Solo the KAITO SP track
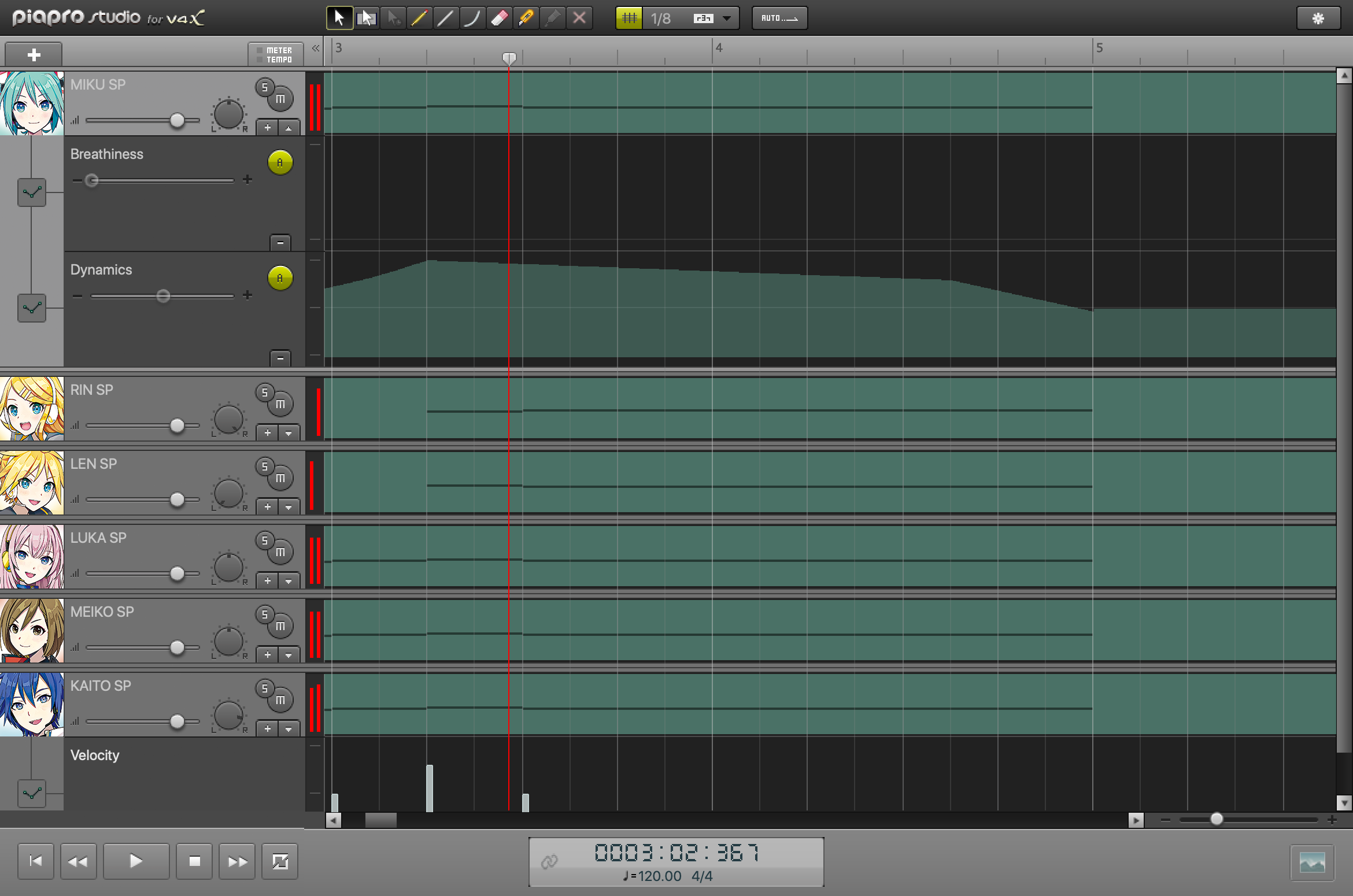Viewport: 1353px width, 896px height. click(x=265, y=688)
